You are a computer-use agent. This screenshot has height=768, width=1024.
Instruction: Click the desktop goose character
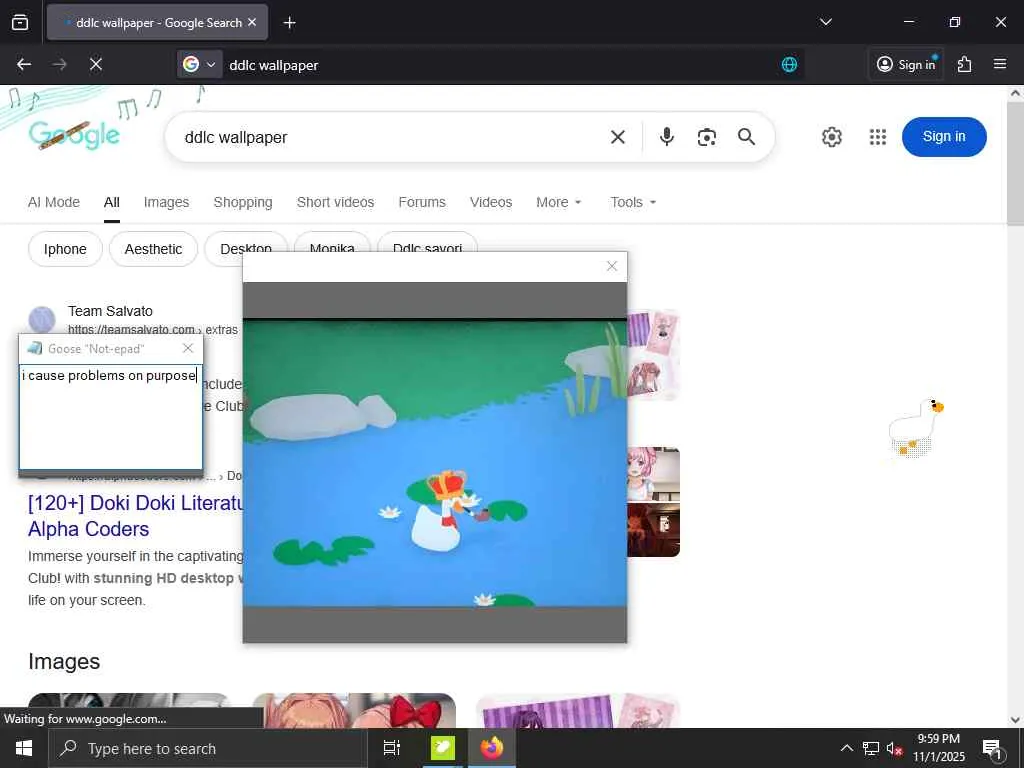(916, 428)
